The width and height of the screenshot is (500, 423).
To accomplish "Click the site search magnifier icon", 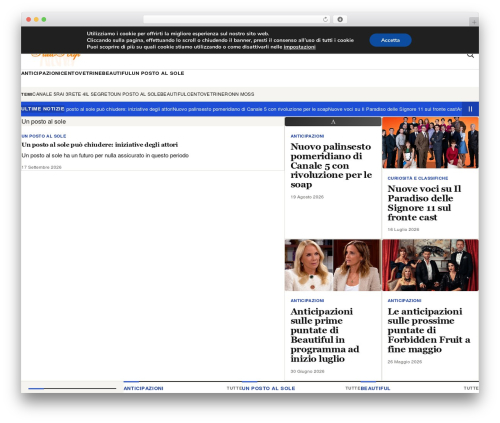I will (x=470, y=55).
